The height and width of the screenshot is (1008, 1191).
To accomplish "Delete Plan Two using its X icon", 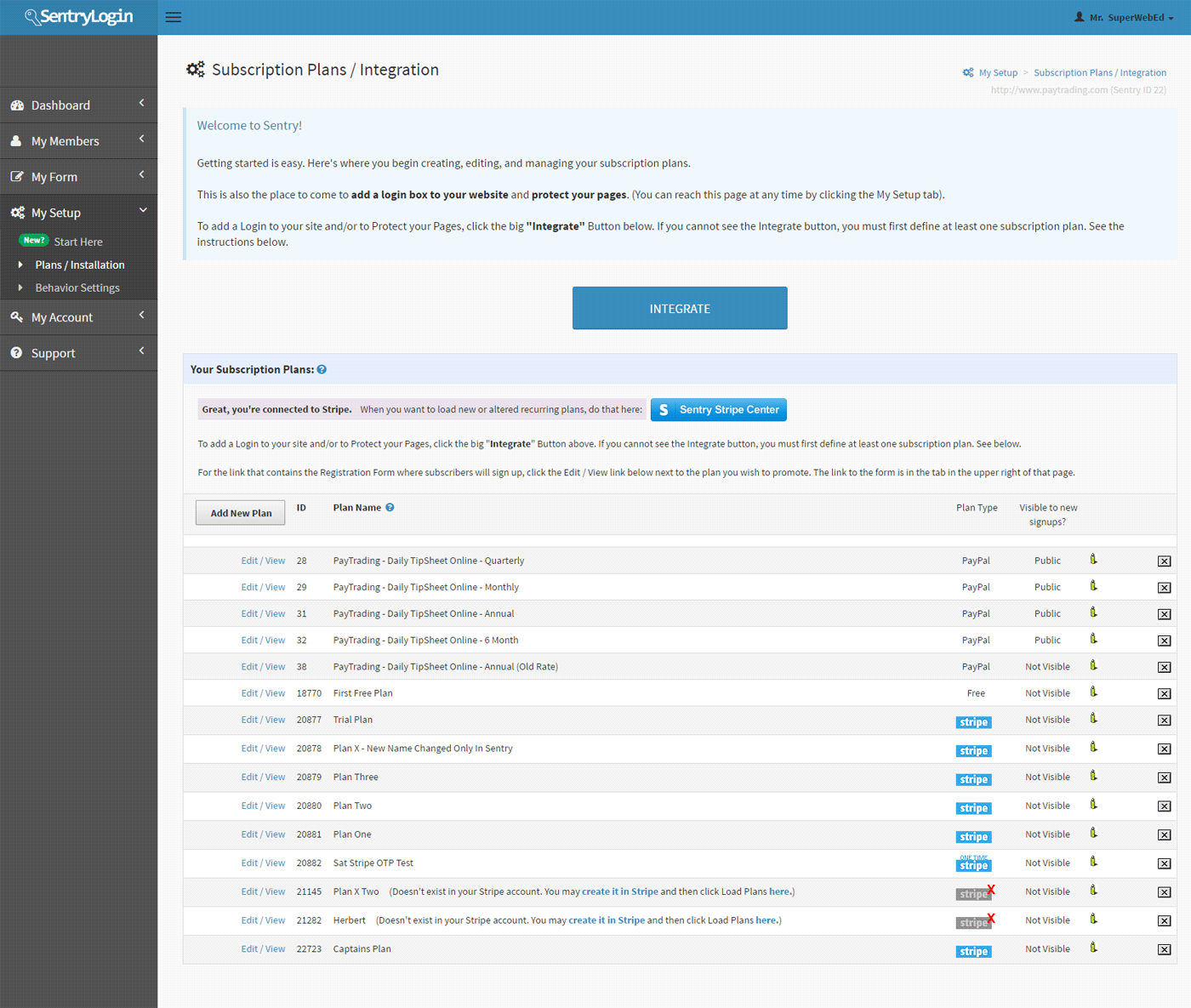I will click(x=1165, y=806).
